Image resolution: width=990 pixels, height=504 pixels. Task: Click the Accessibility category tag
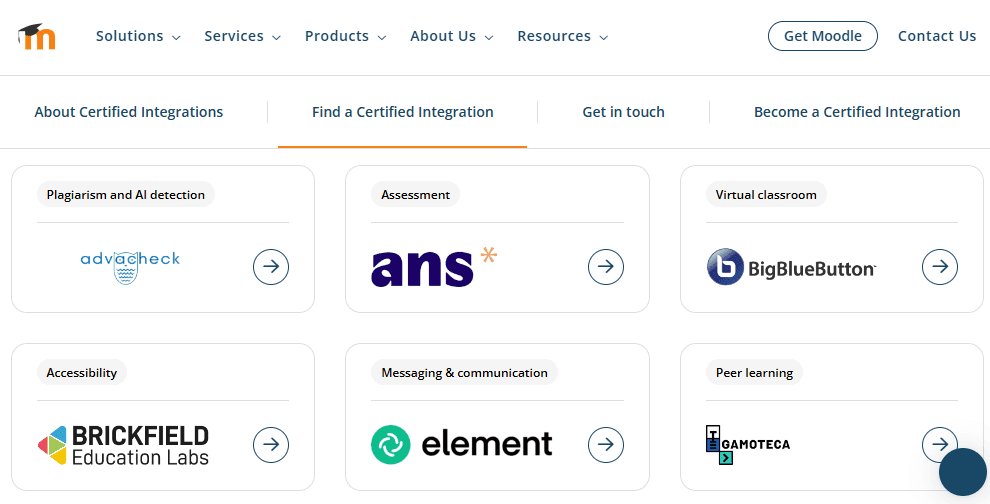81,373
